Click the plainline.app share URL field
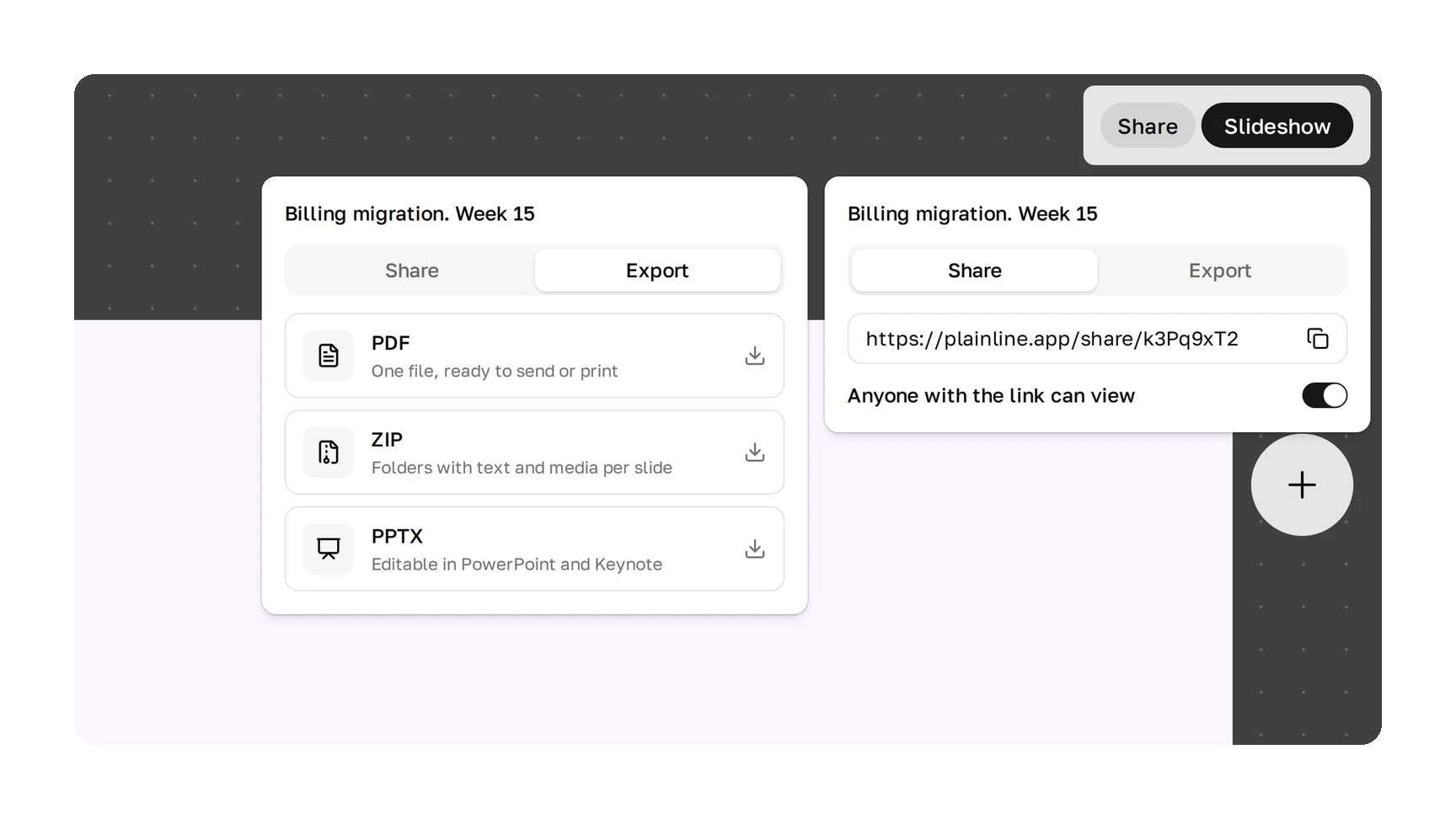 pyautogui.click(x=1097, y=339)
